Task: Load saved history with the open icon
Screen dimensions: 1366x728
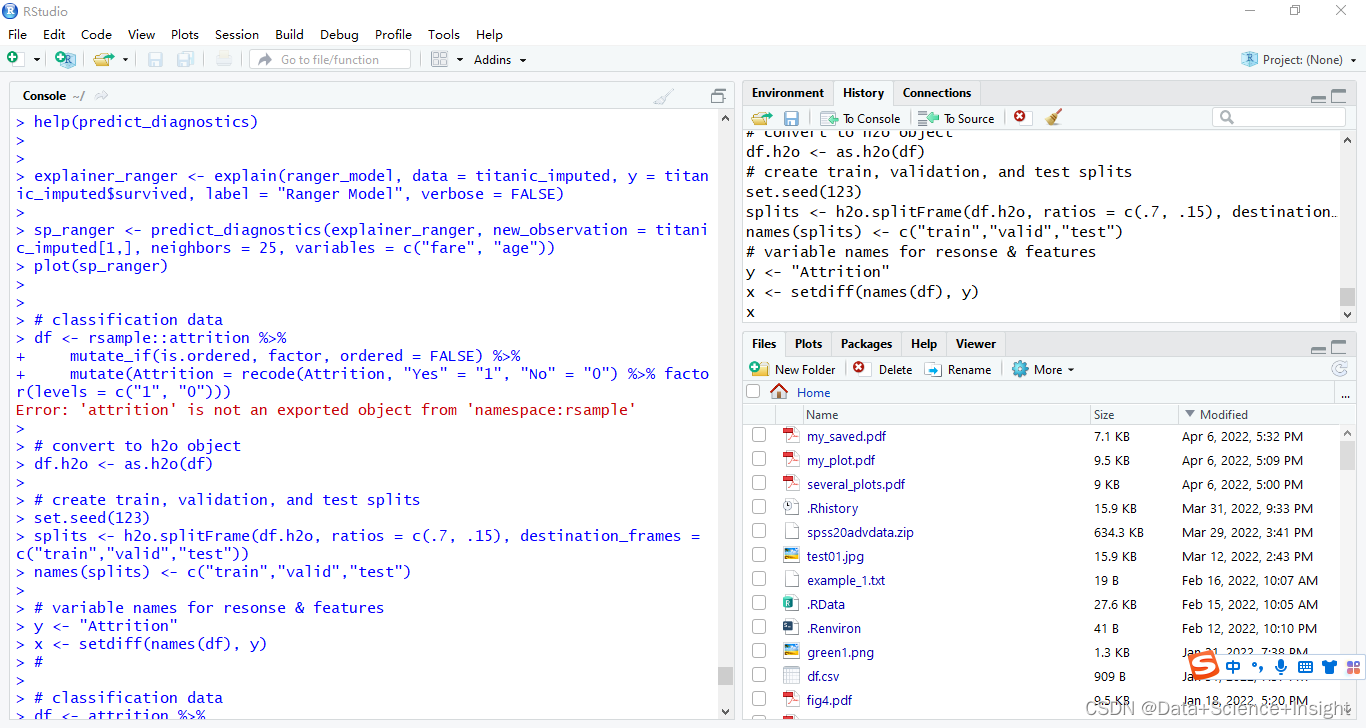Action: pyautogui.click(x=761, y=117)
